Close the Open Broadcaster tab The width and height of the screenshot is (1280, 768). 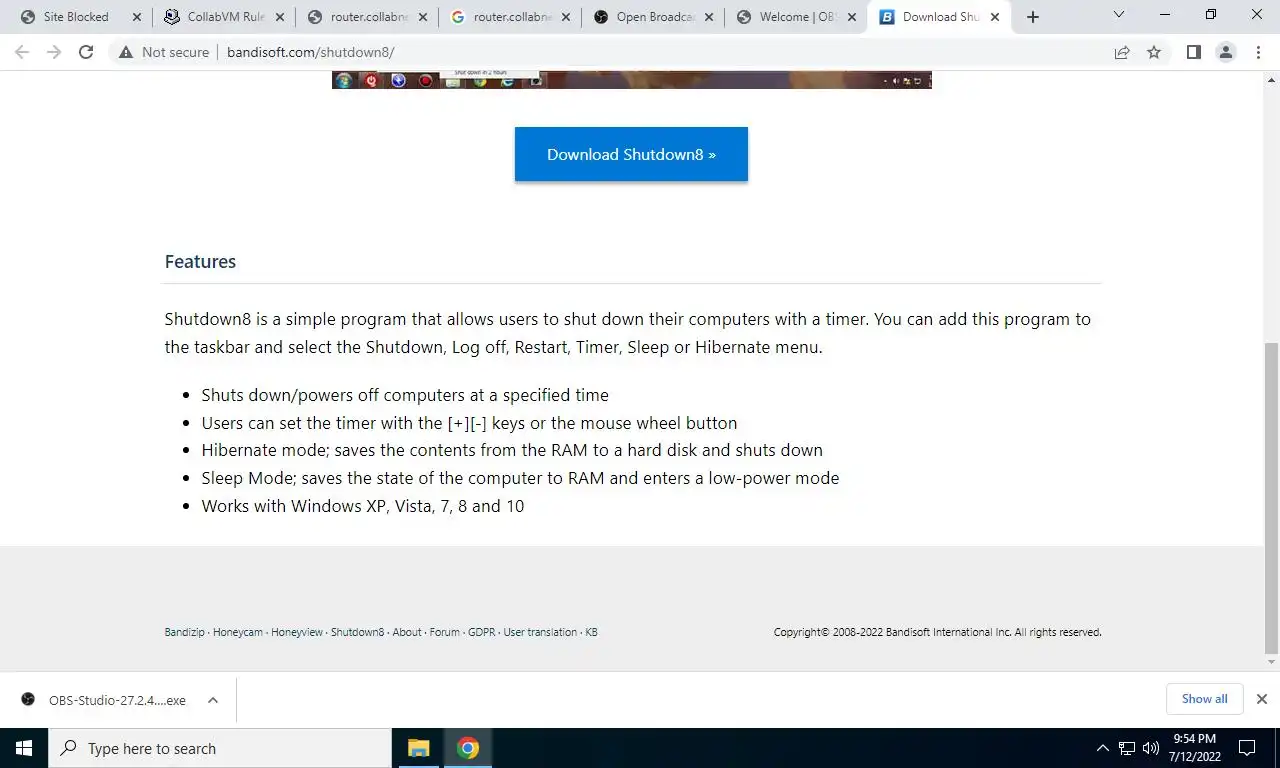(x=709, y=17)
